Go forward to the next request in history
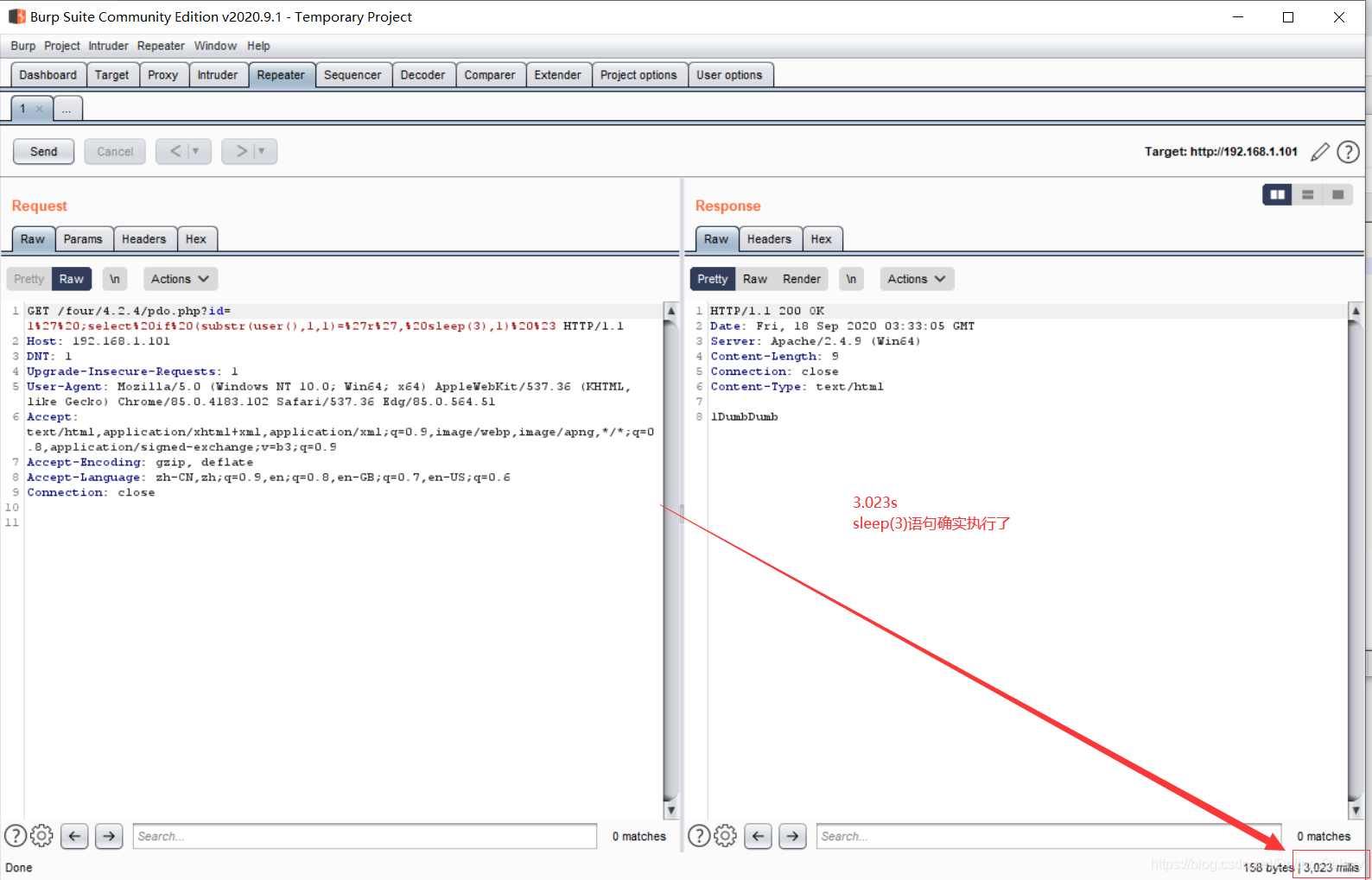 [x=241, y=151]
